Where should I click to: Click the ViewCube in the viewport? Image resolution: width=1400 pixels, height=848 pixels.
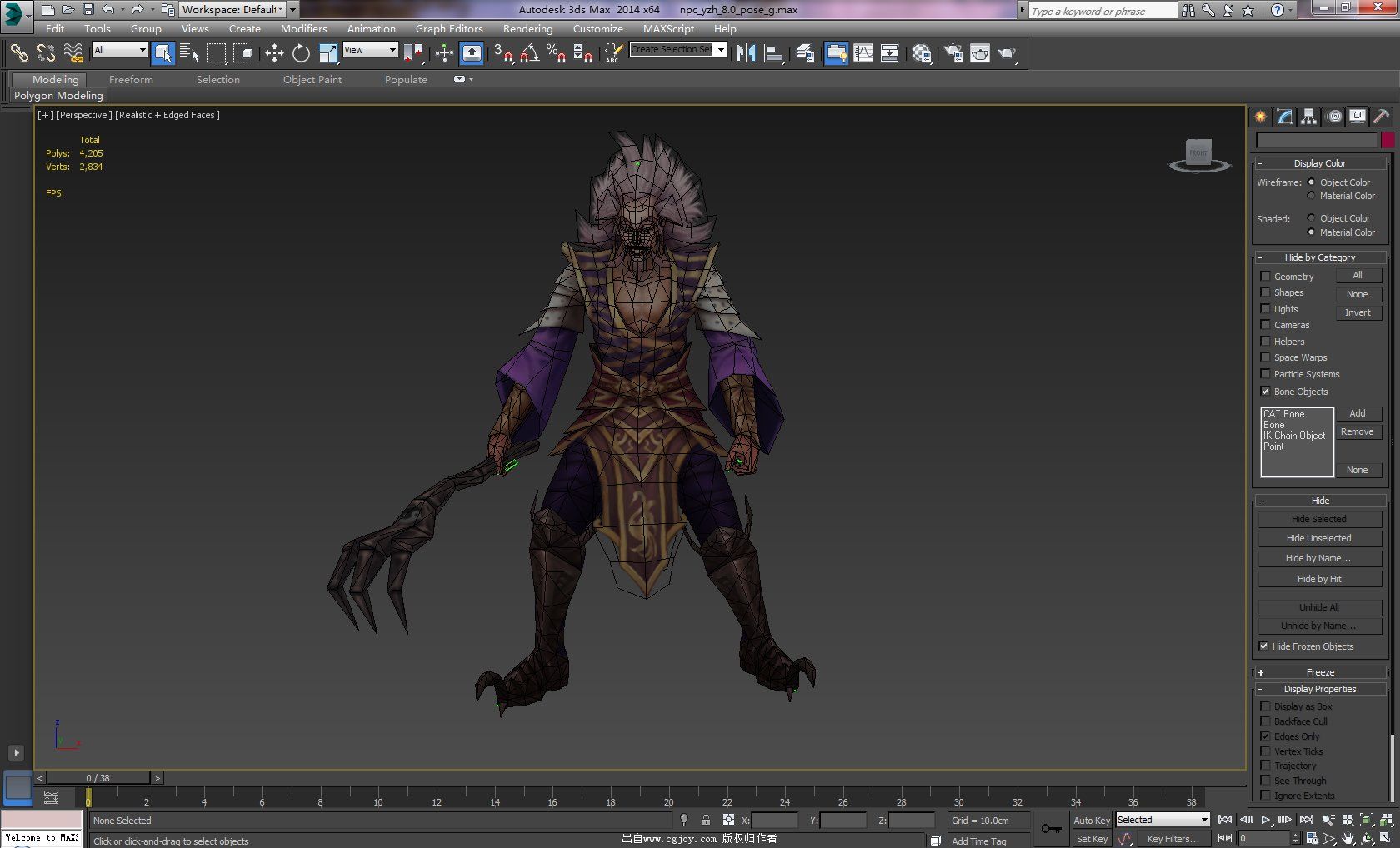click(1199, 155)
